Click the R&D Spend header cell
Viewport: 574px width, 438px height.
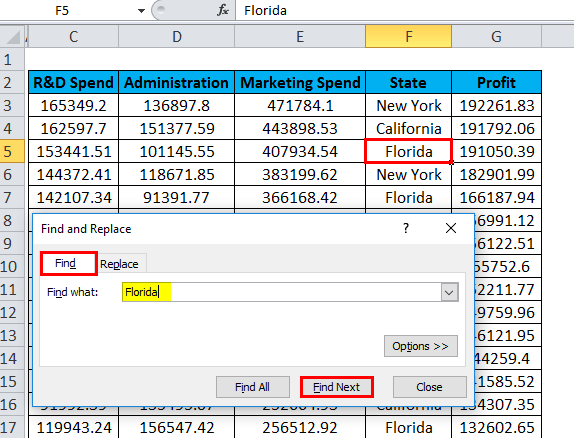point(74,82)
